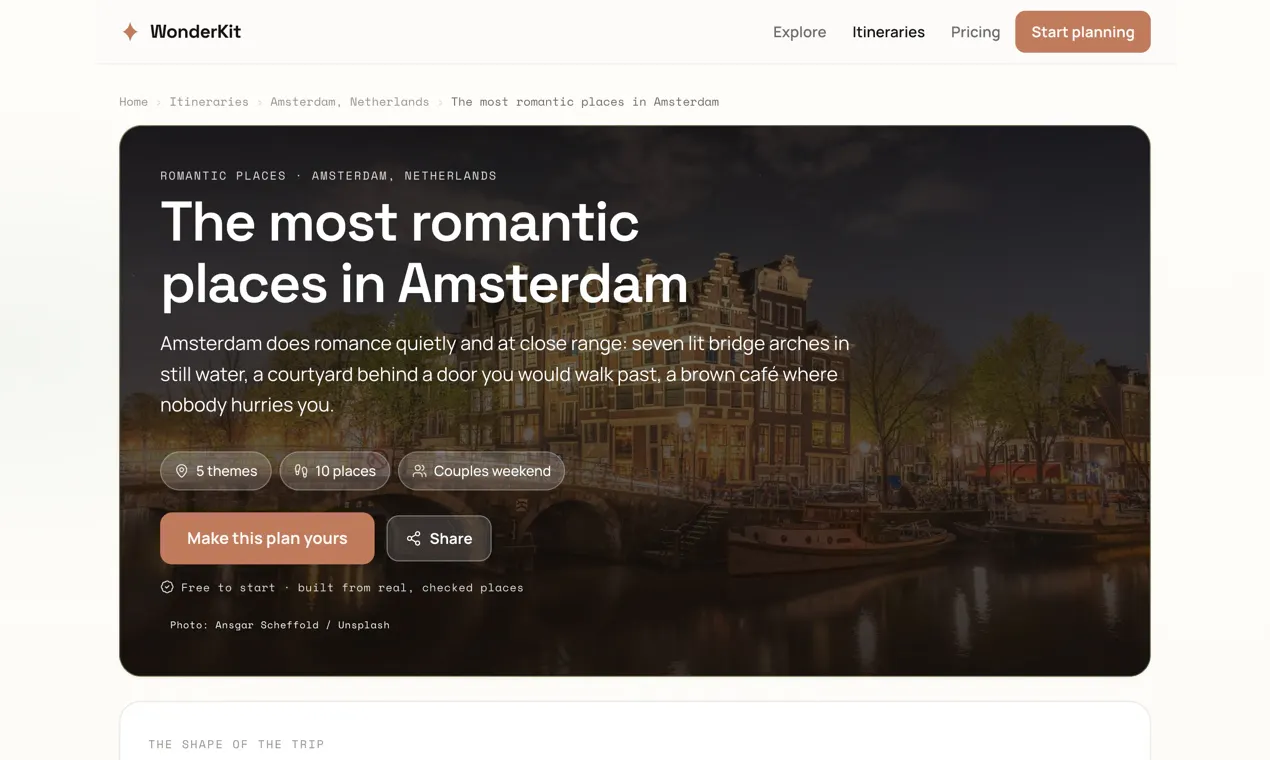Click the footsteps icon in 10 places chip
This screenshot has width=1270, height=760.
pos(301,471)
